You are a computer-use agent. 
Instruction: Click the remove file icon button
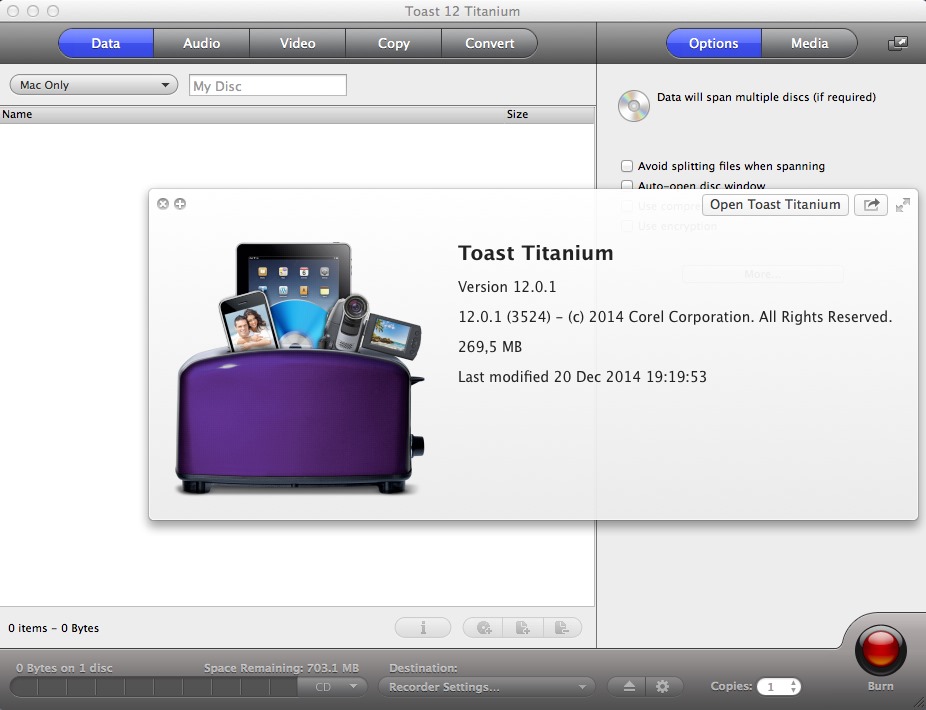click(562, 627)
